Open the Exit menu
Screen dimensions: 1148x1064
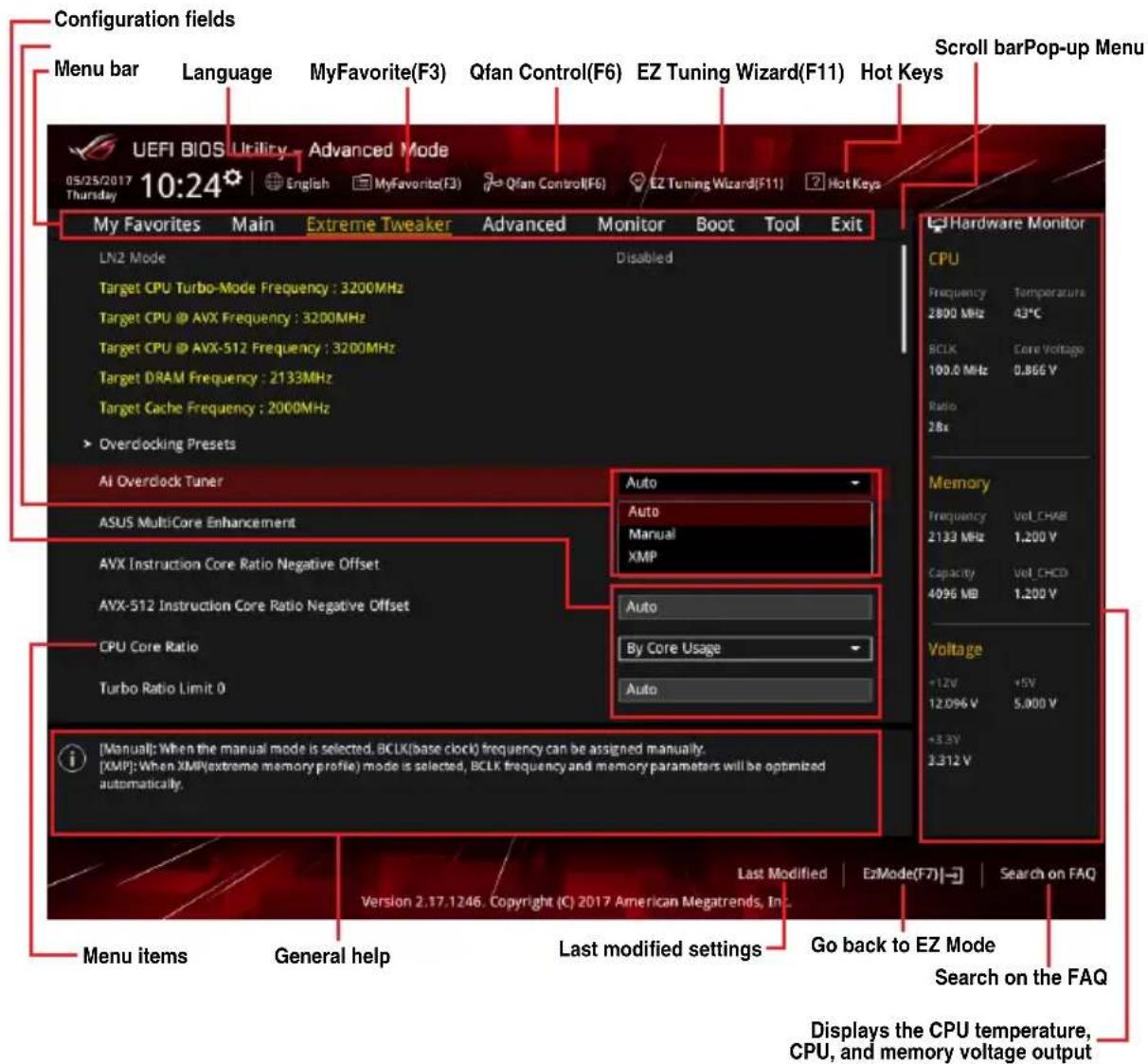(847, 225)
